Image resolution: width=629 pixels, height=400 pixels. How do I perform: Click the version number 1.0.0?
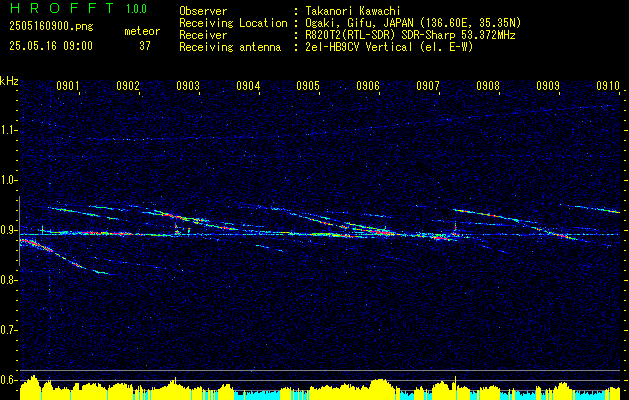pos(136,9)
